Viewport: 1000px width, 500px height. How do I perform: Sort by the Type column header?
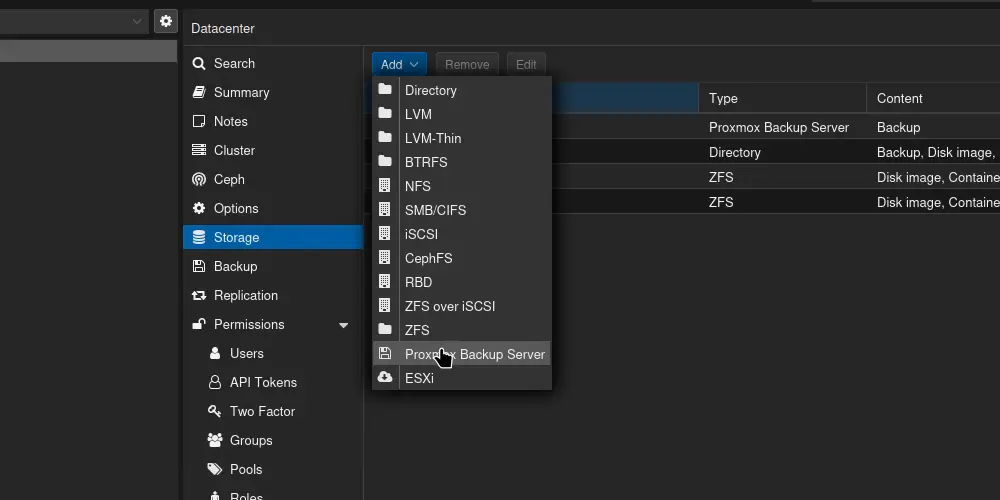click(783, 98)
